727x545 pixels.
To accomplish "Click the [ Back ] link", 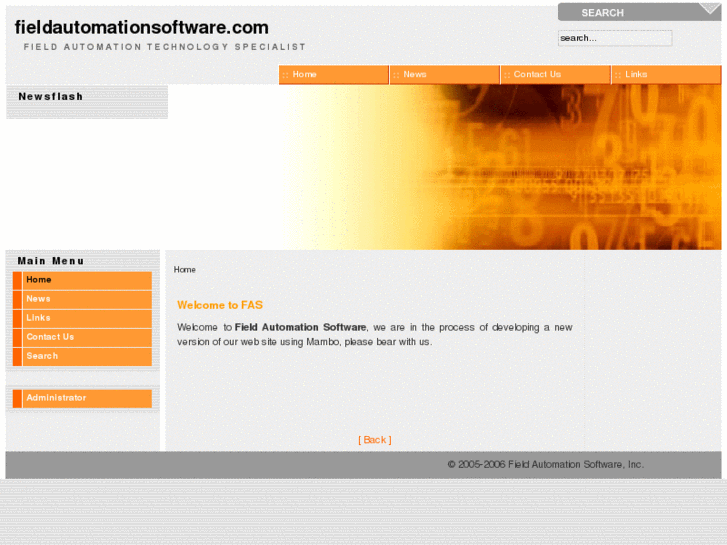I will point(375,440).
